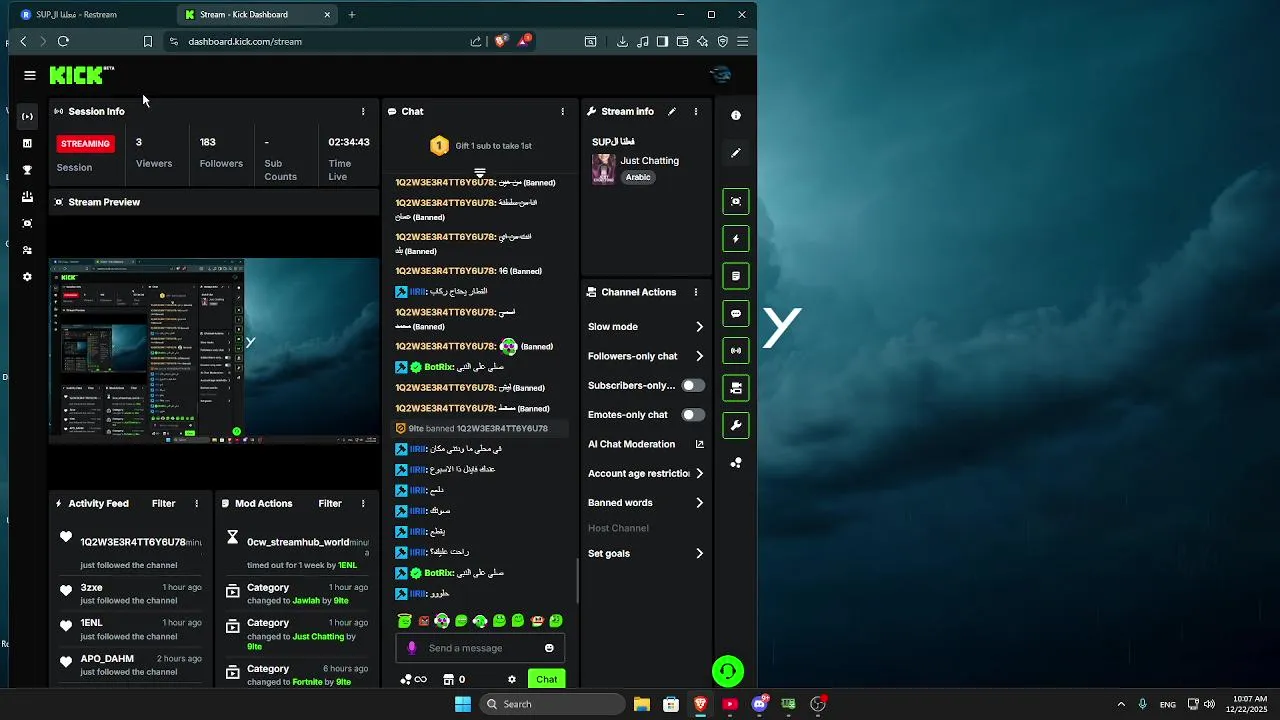Open the Stream section in left sidebar

[x=27, y=116]
